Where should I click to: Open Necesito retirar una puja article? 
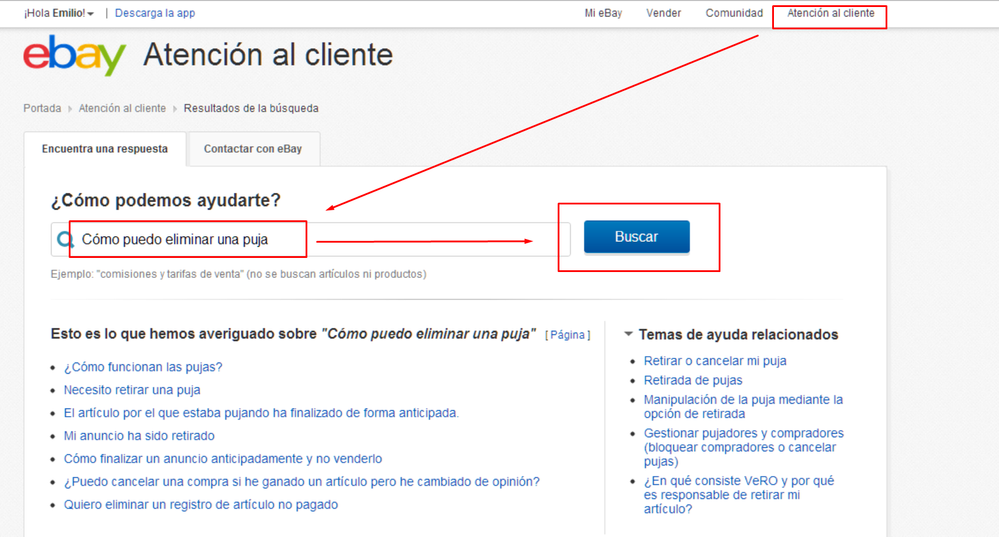tap(132, 390)
